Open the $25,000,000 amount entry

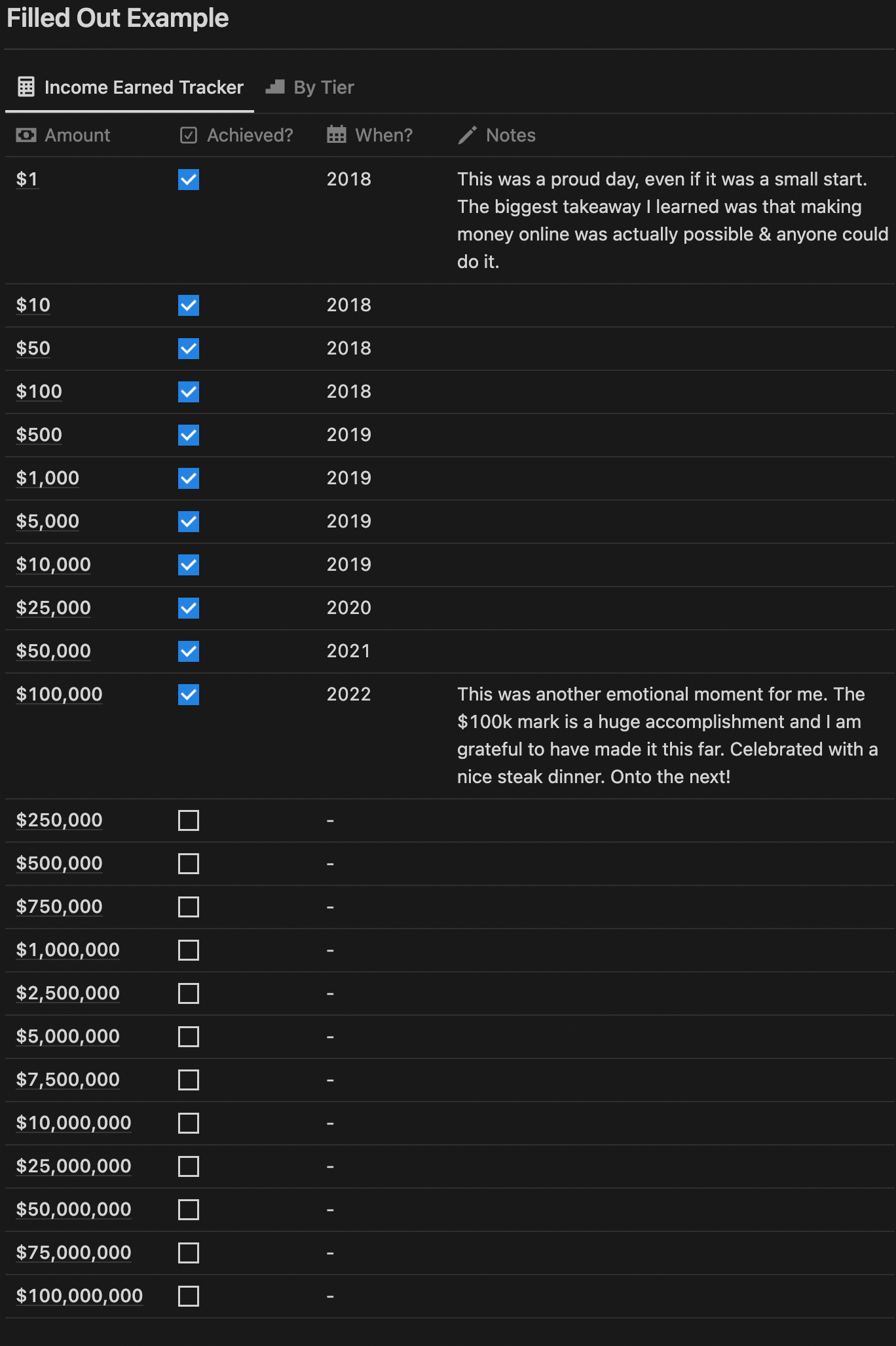[x=73, y=1166]
